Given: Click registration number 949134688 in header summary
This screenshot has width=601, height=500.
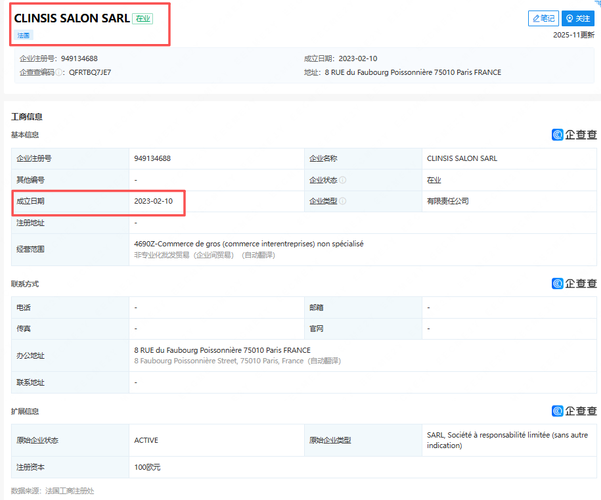Looking at the screenshot, I should (79, 58).
